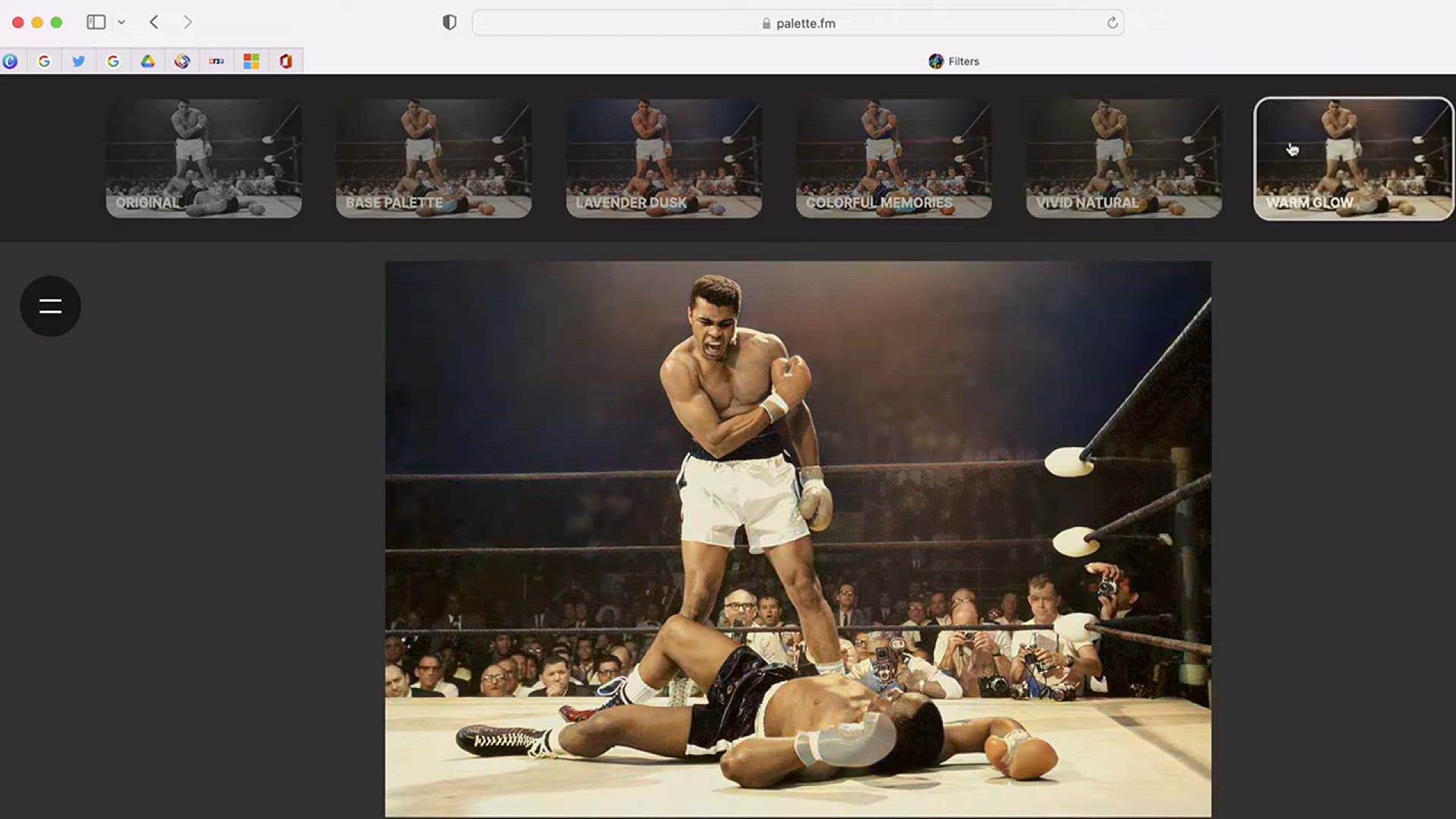Apply the Lavender Dusk filter
This screenshot has width=1456, height=819.
point(664,158)
